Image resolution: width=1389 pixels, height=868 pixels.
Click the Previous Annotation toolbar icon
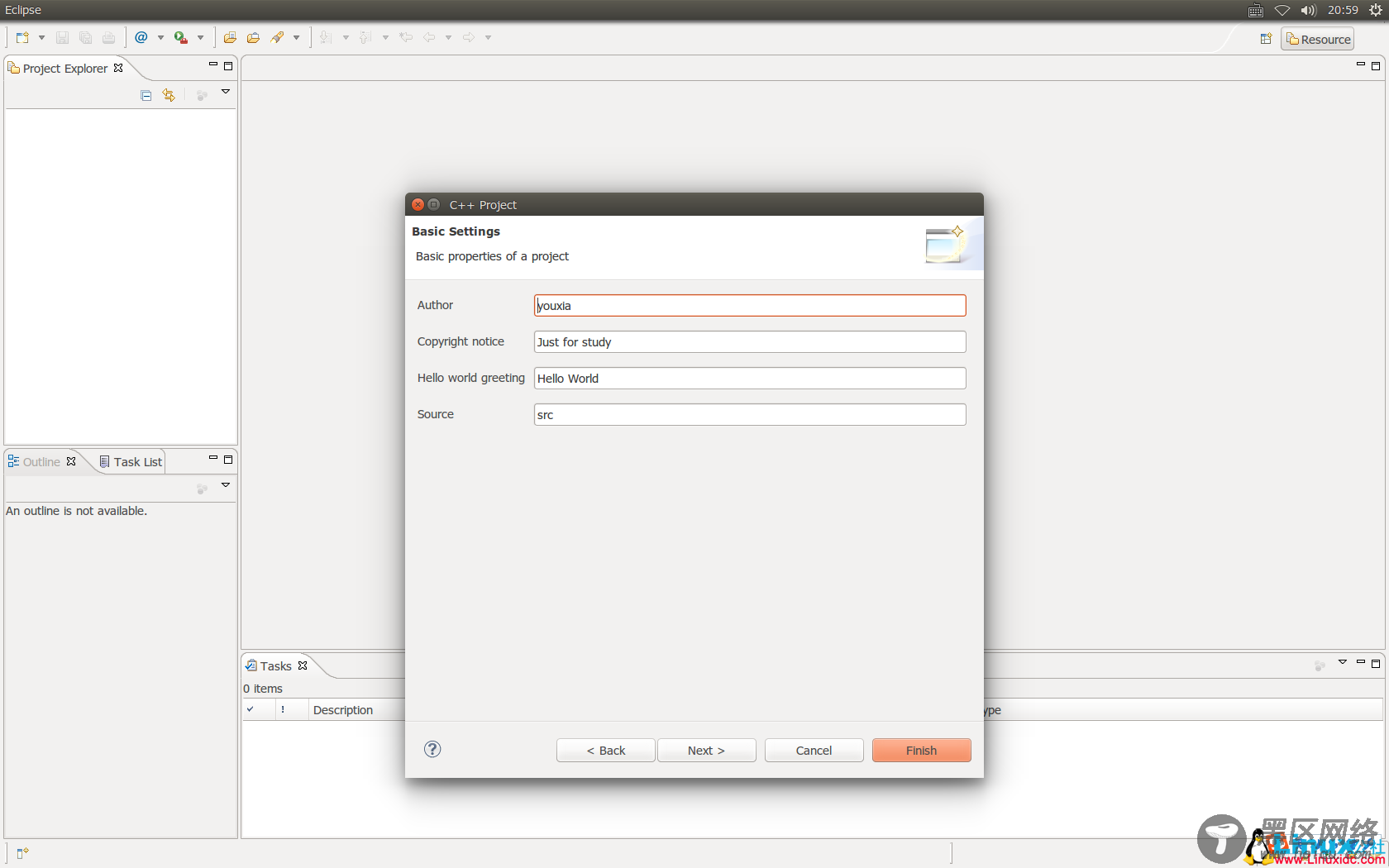pos(365,38)
